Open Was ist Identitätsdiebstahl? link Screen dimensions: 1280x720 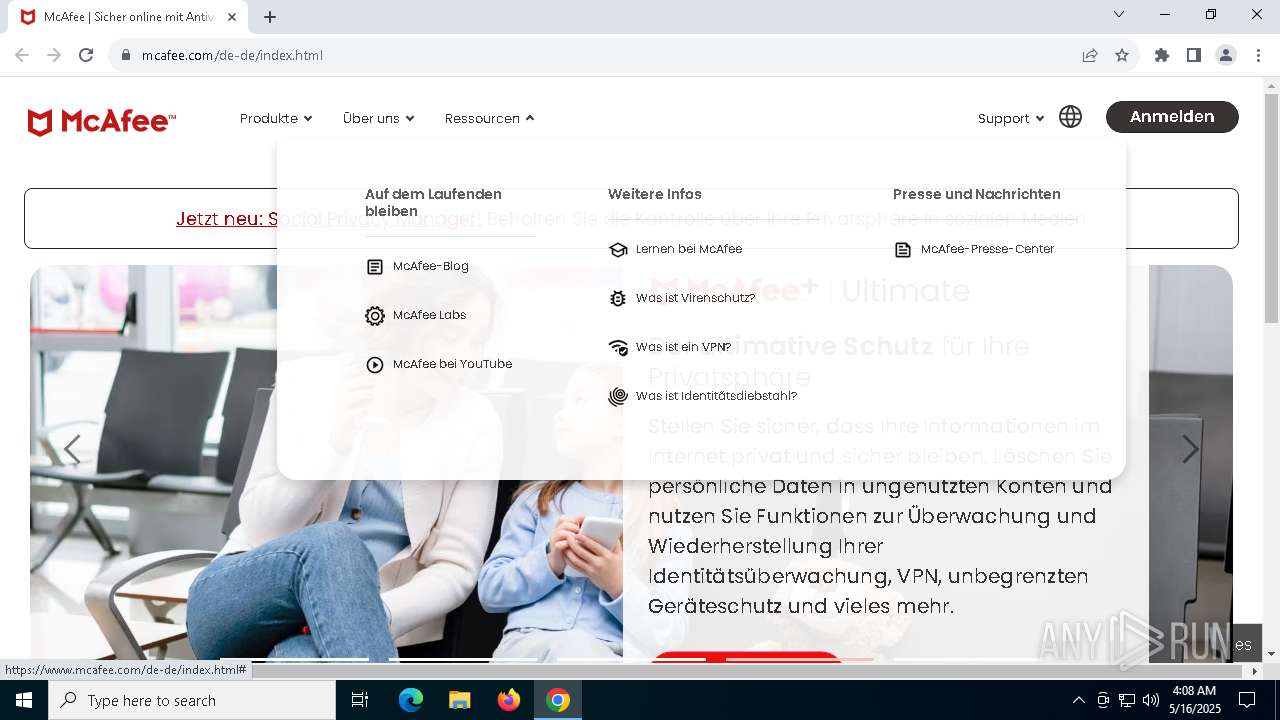point(717,396)
